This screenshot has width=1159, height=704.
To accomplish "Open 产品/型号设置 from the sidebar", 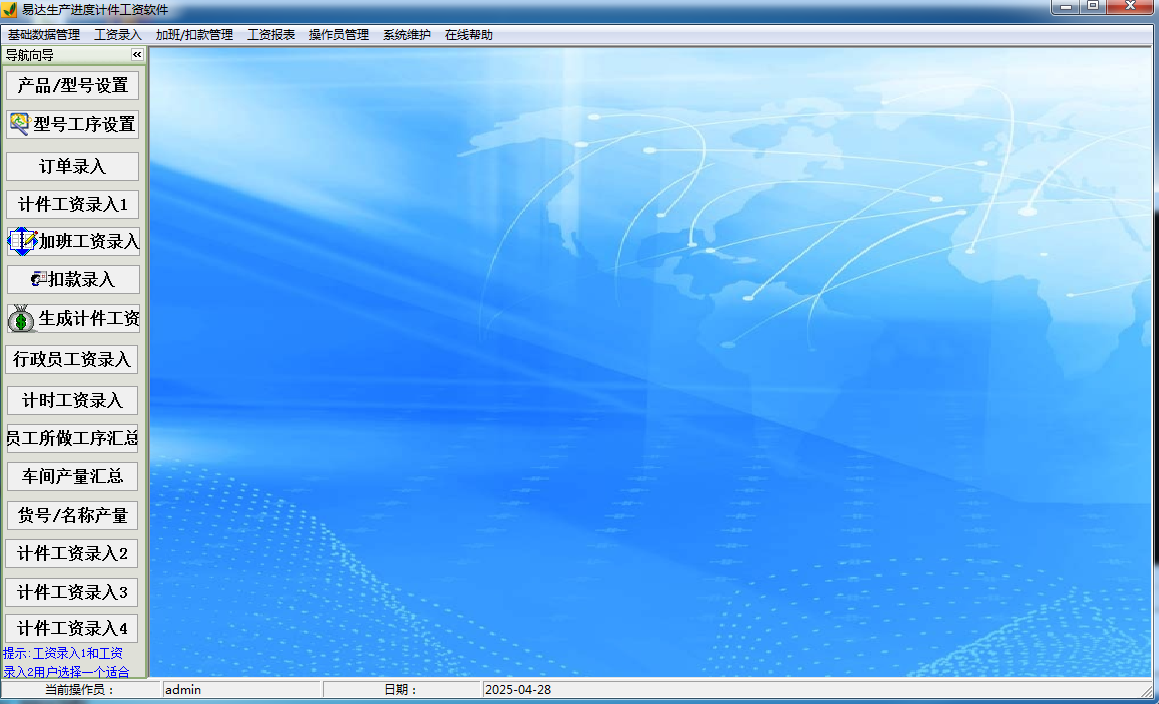I will tap(71, 85).
